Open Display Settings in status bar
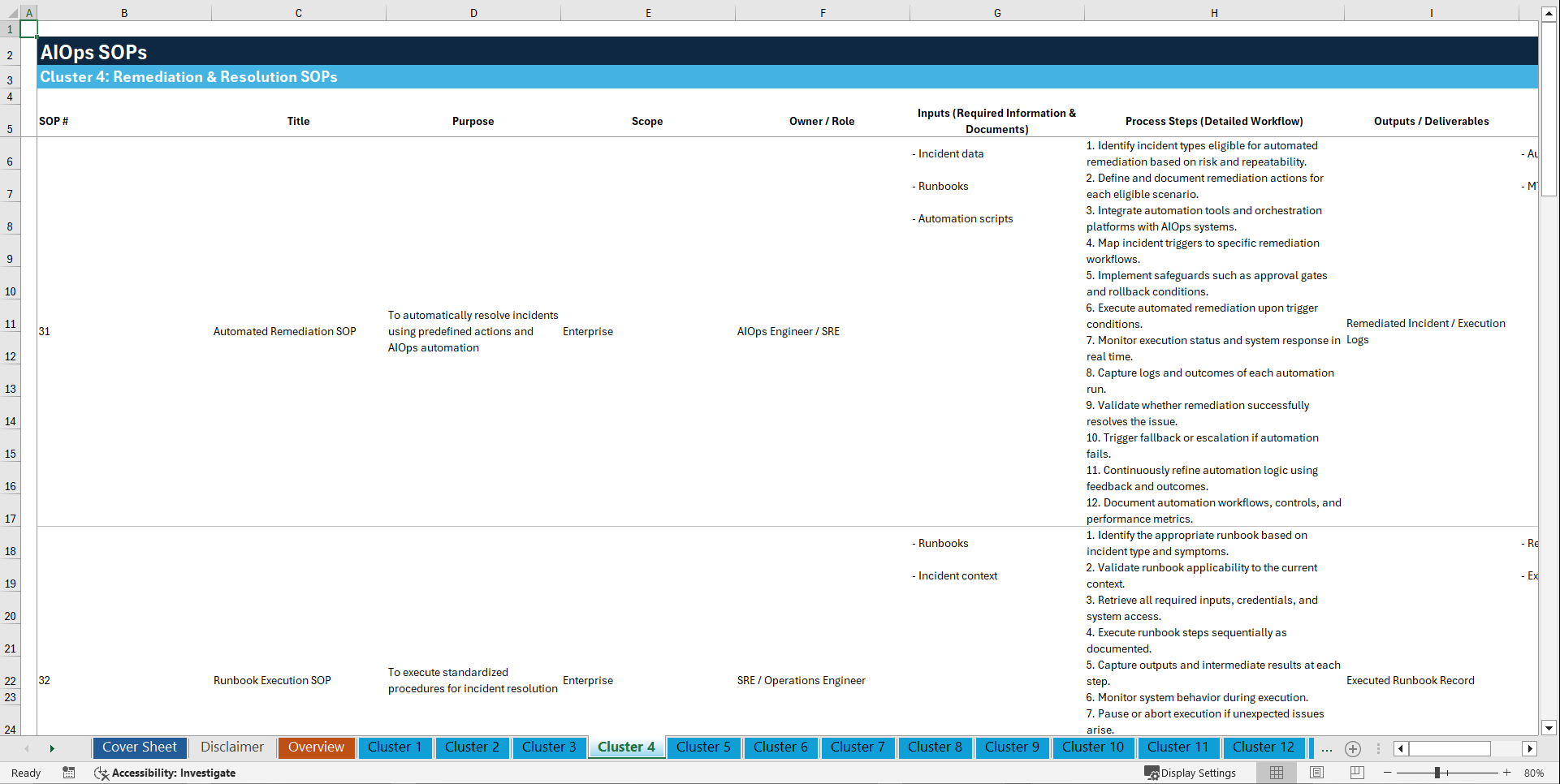 1191,773
